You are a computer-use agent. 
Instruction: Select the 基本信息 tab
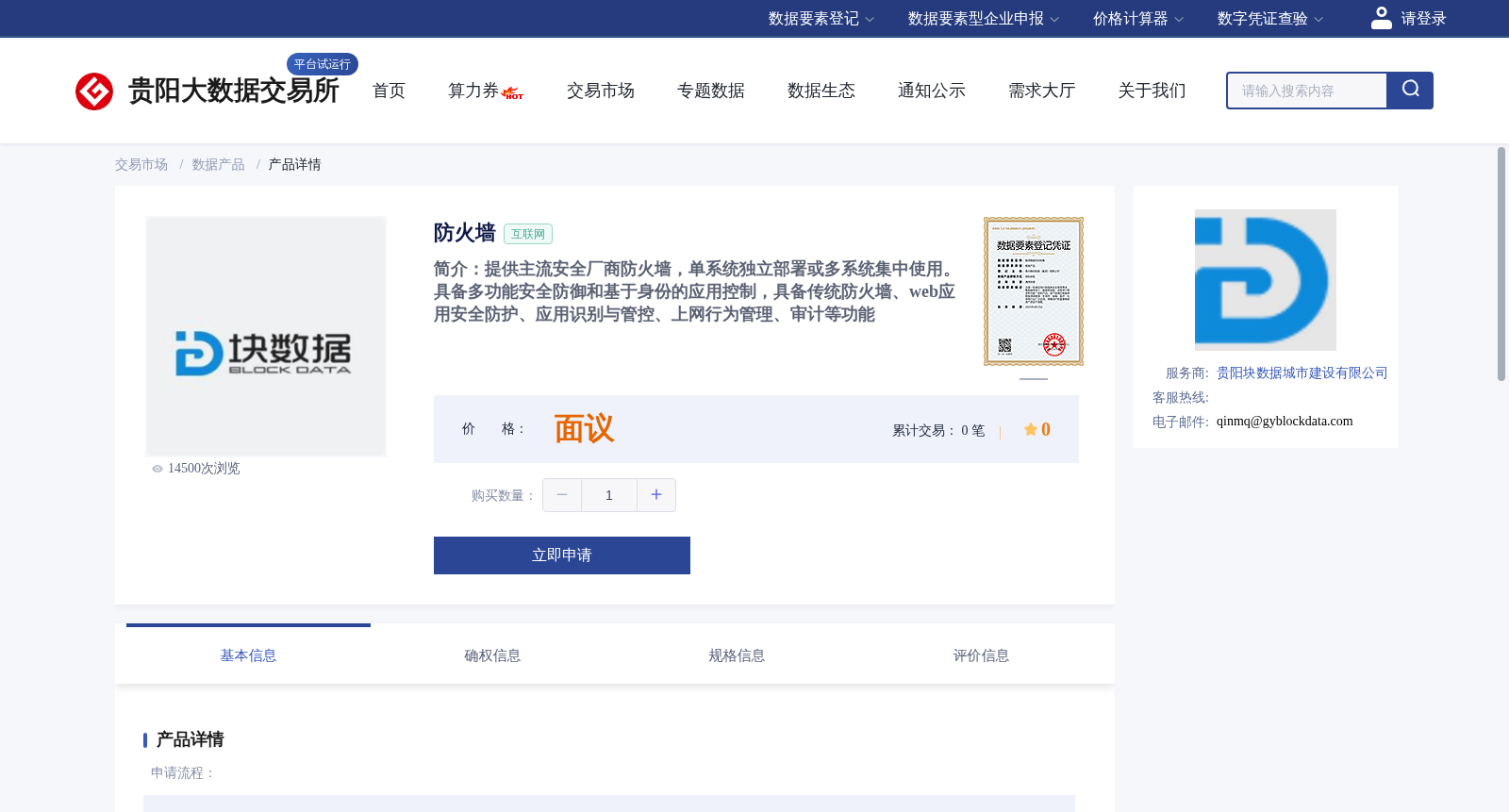(248, 655)
